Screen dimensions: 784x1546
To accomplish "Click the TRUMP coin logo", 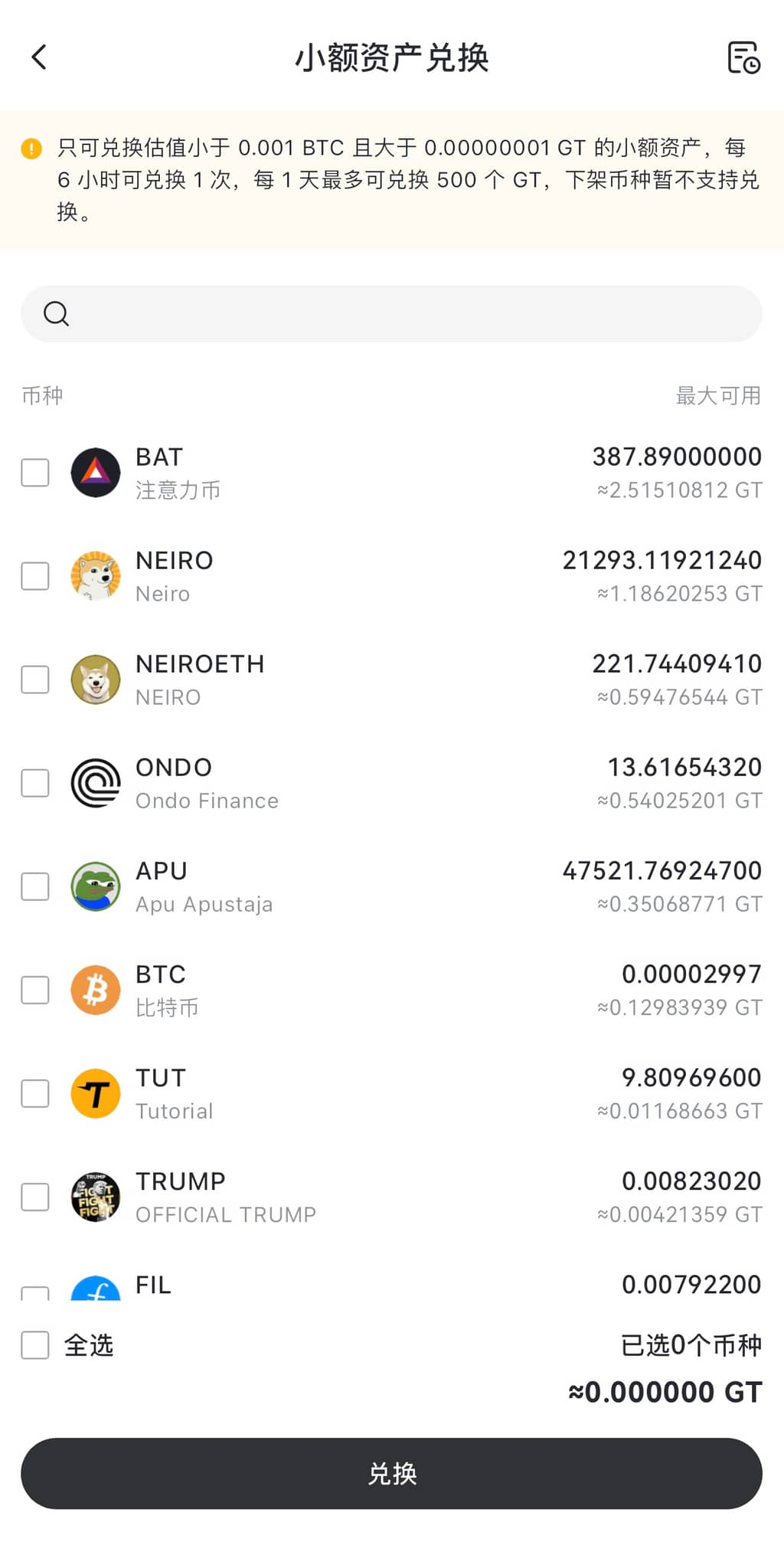I will (96, 1197).
